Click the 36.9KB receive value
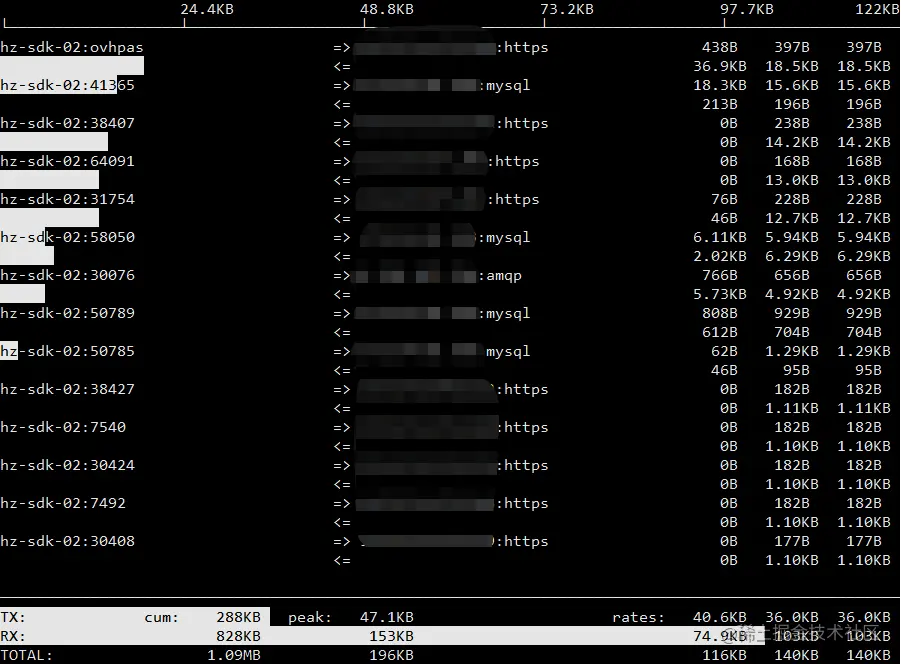Image resolution: width=901 pixels, height=664 pixels. point(719,67)
